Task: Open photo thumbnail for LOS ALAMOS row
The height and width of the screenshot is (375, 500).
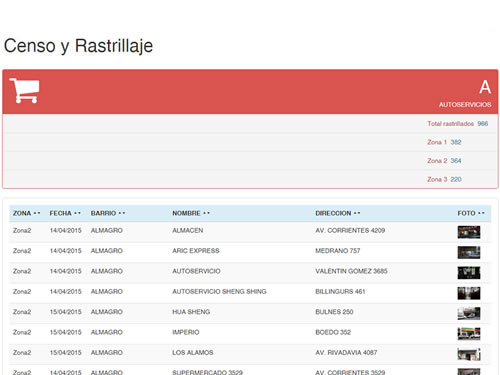Action: point(469,354)
